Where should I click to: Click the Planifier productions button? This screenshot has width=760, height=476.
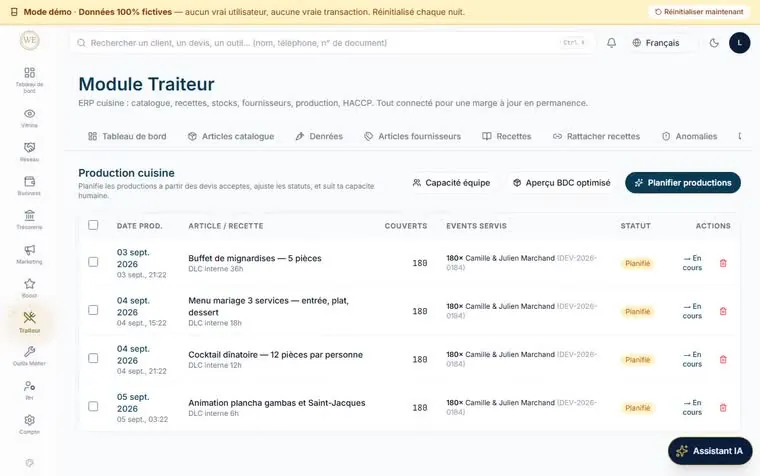(682, 183)
